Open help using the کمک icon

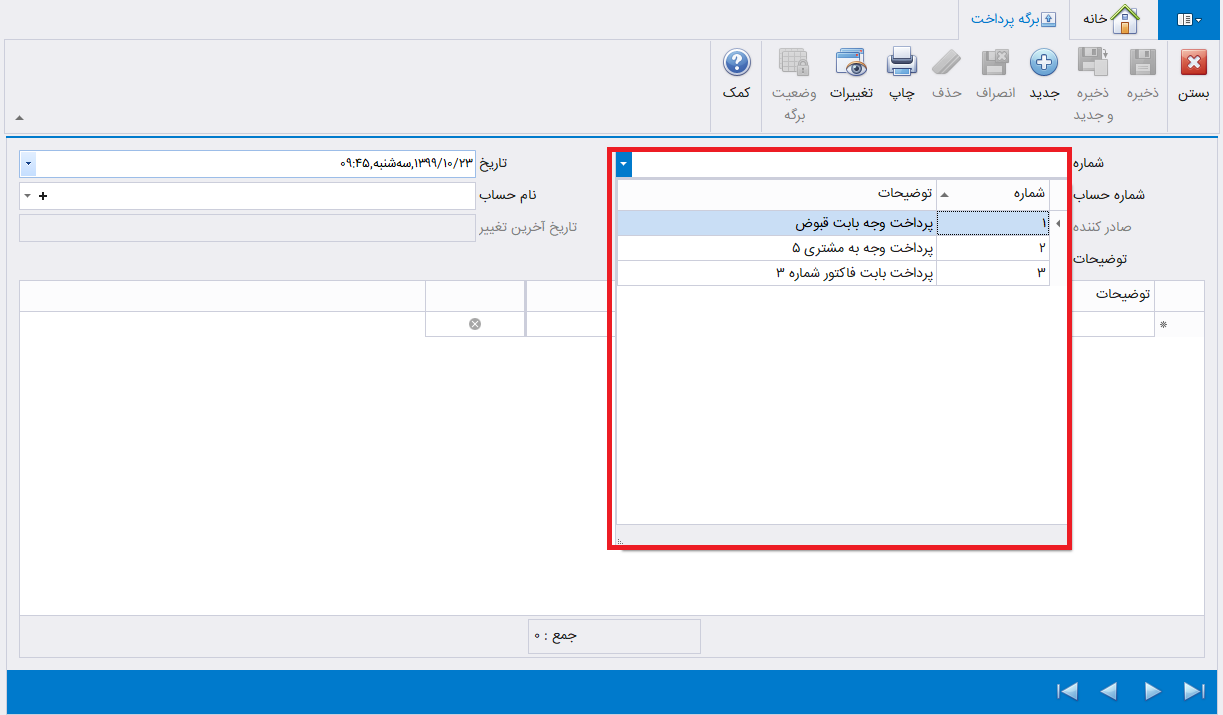[x=736, y=62]
